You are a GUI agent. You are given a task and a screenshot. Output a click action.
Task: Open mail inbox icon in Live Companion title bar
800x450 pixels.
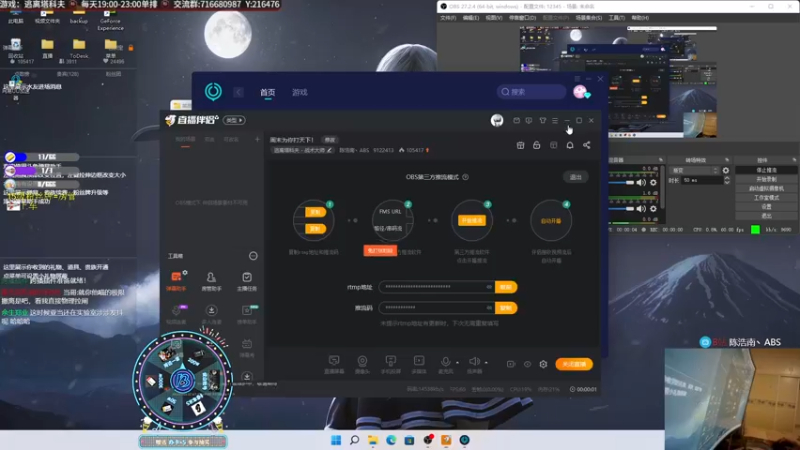516,120
